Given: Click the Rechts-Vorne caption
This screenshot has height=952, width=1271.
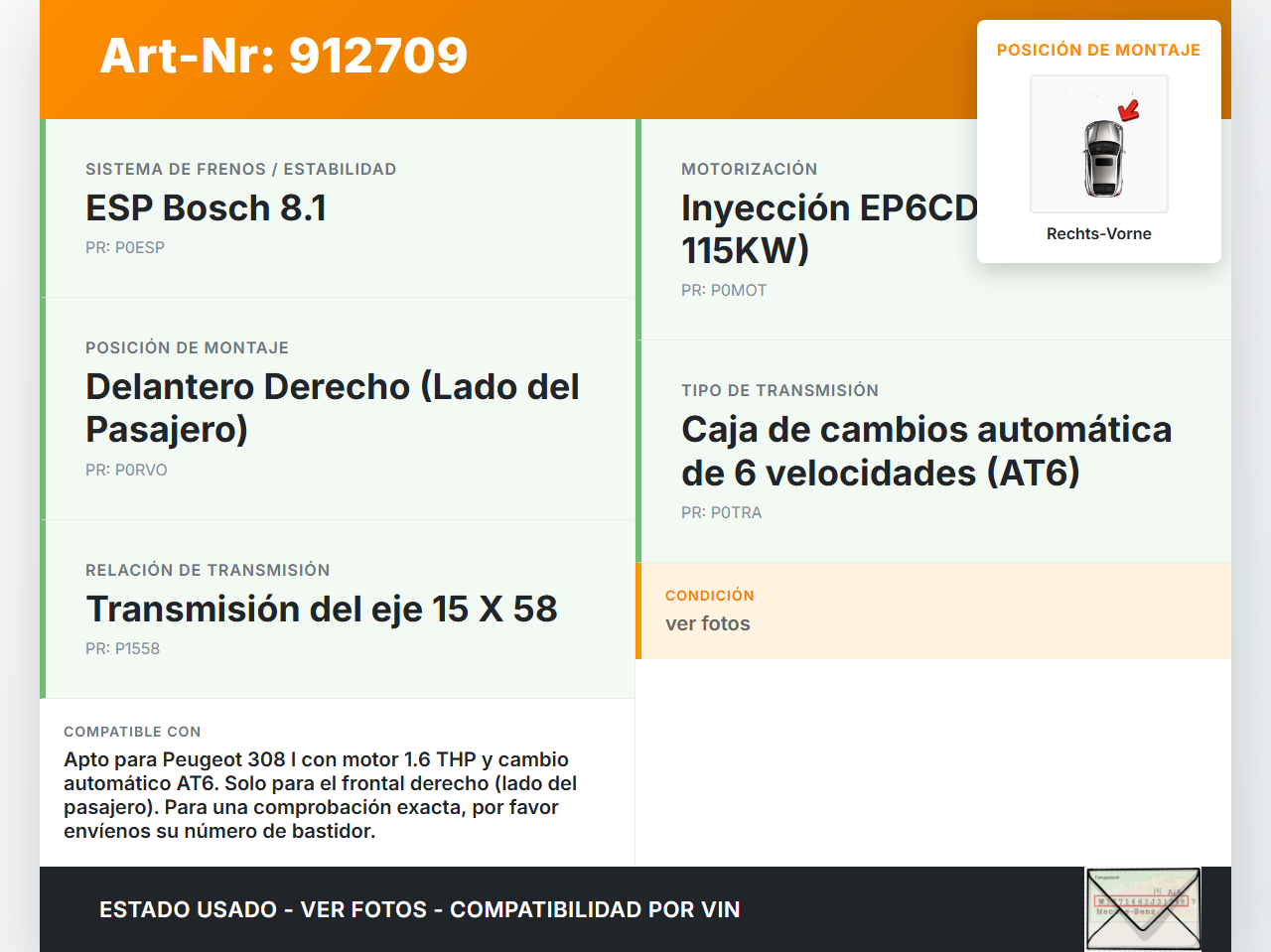Looking at the screenshot, I should click(1098, 233).
